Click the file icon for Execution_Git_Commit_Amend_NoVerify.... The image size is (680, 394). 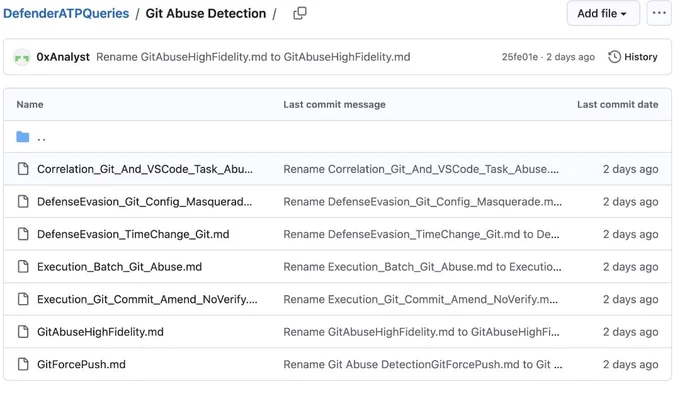click(x=23, y=299)
